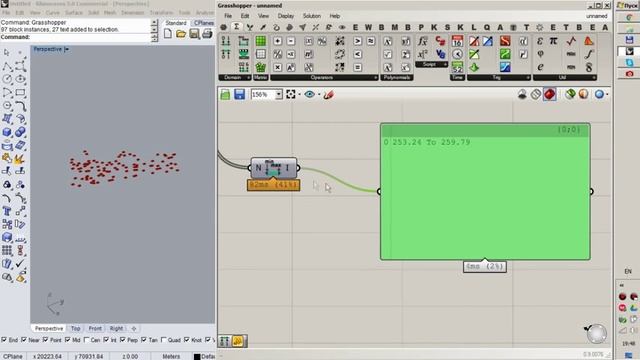Screen dimensions: 640x360
Task: Click the C# script component icon
Action: click(440, 41)
